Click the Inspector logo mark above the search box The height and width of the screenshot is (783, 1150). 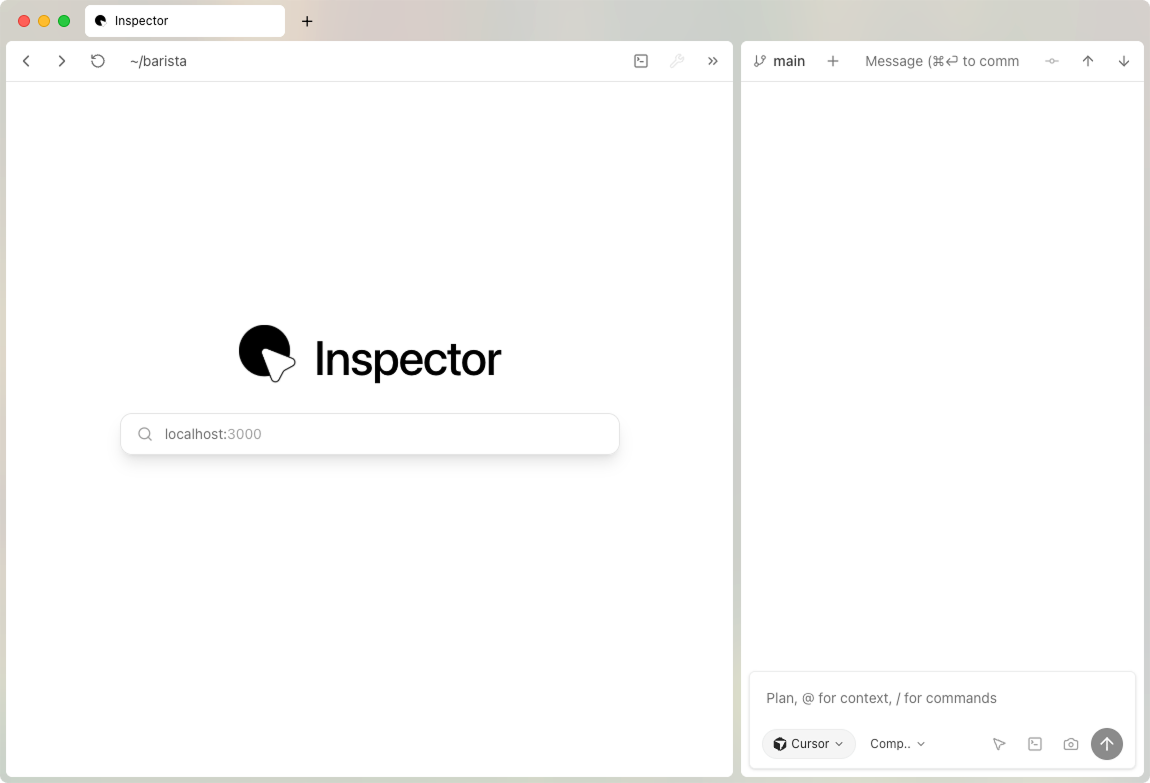click(x=266, y=353)
